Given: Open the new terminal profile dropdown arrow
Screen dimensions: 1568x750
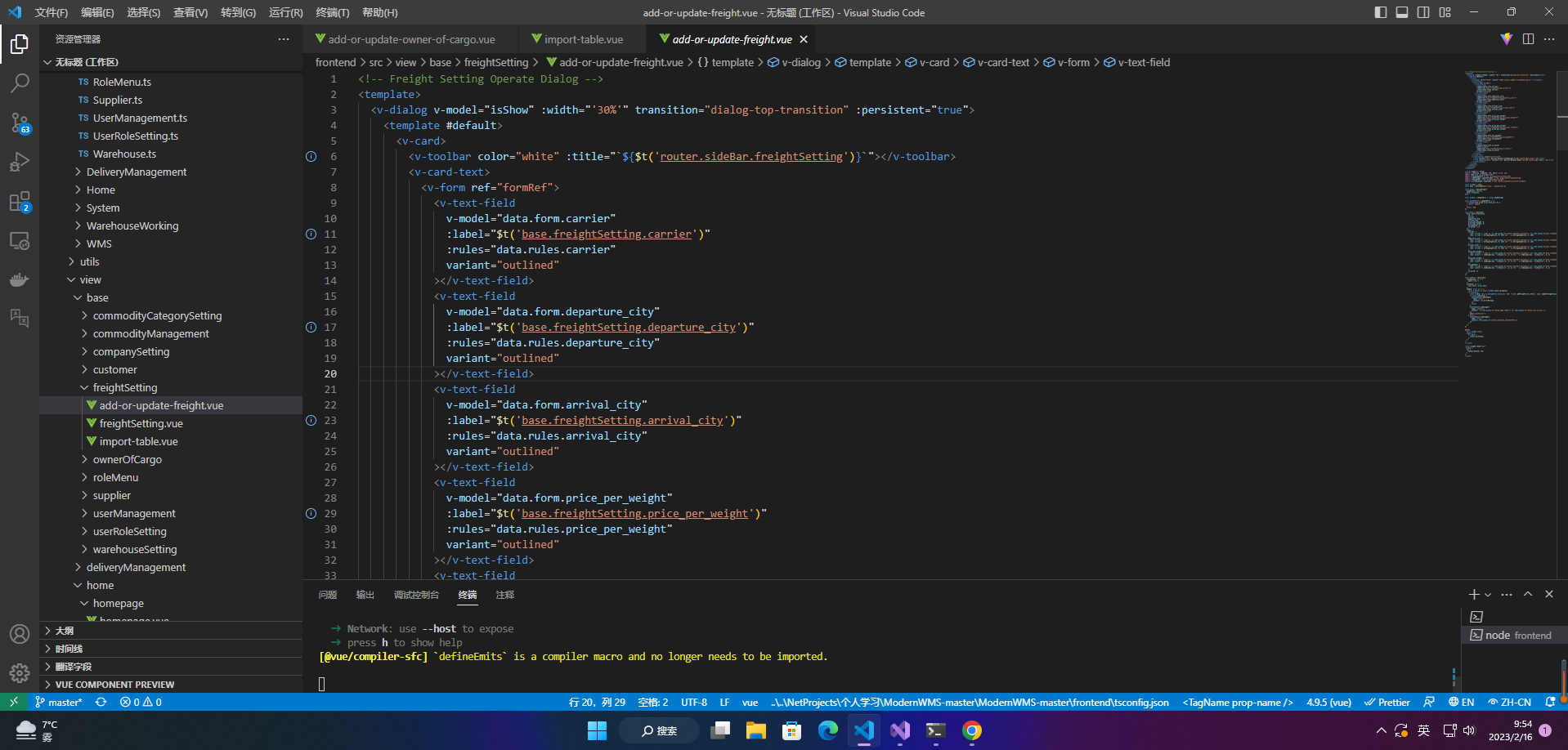Looking at the screenshot, I should click(1488, 595).
